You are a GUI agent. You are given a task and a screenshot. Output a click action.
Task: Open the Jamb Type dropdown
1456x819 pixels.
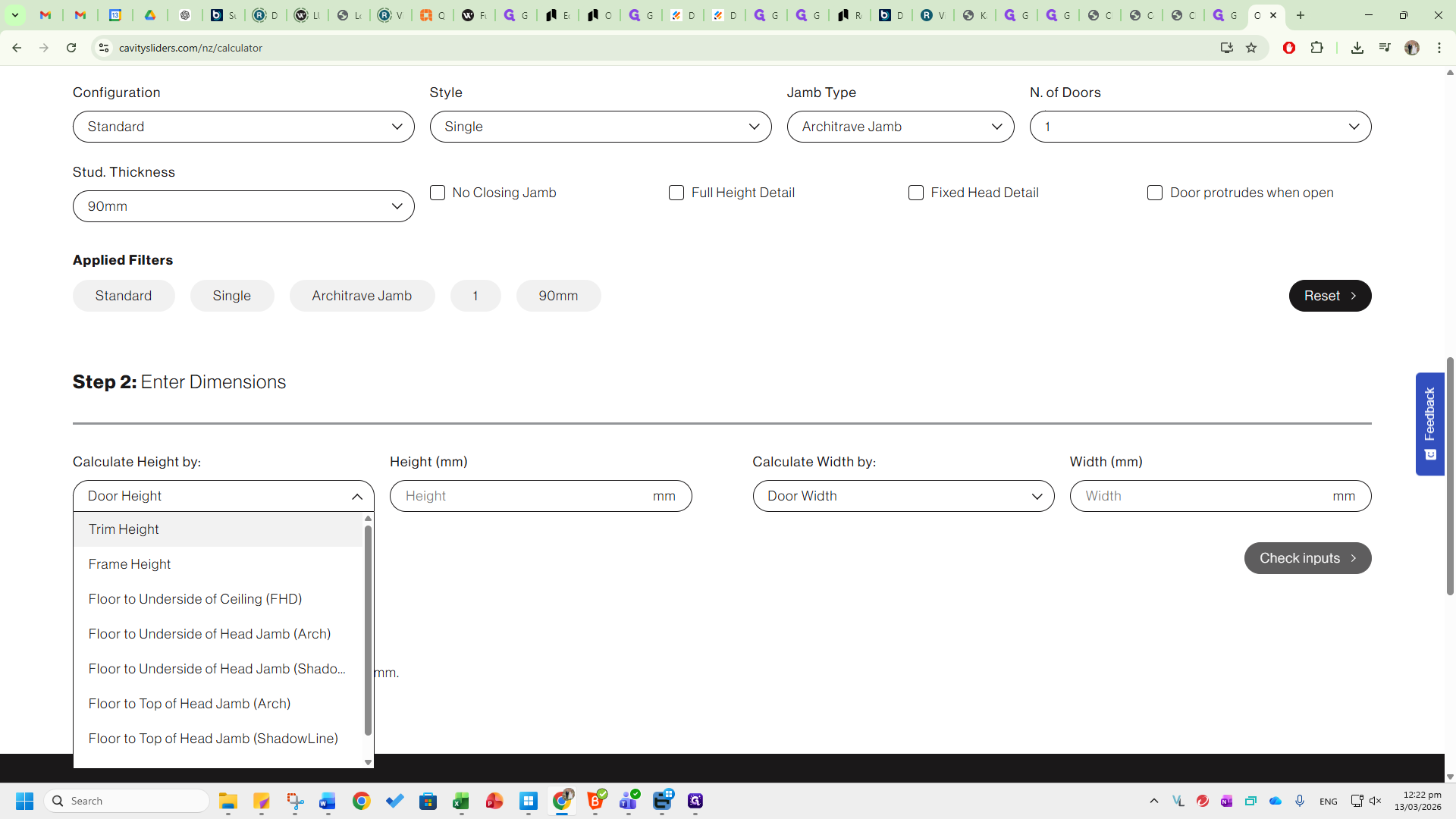[900, 127]
